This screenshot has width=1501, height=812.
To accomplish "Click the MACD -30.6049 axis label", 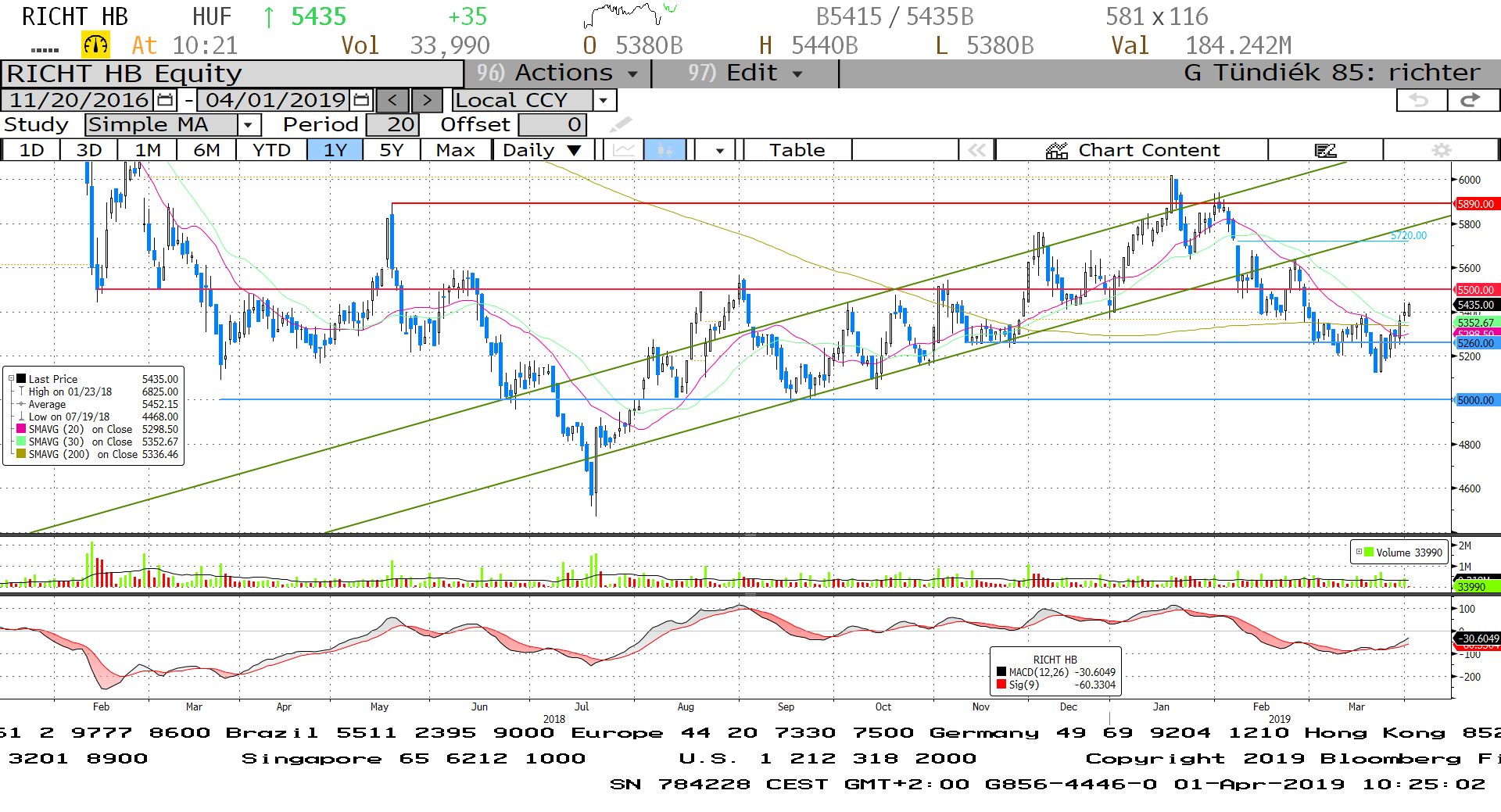I will coord(1477,639).
